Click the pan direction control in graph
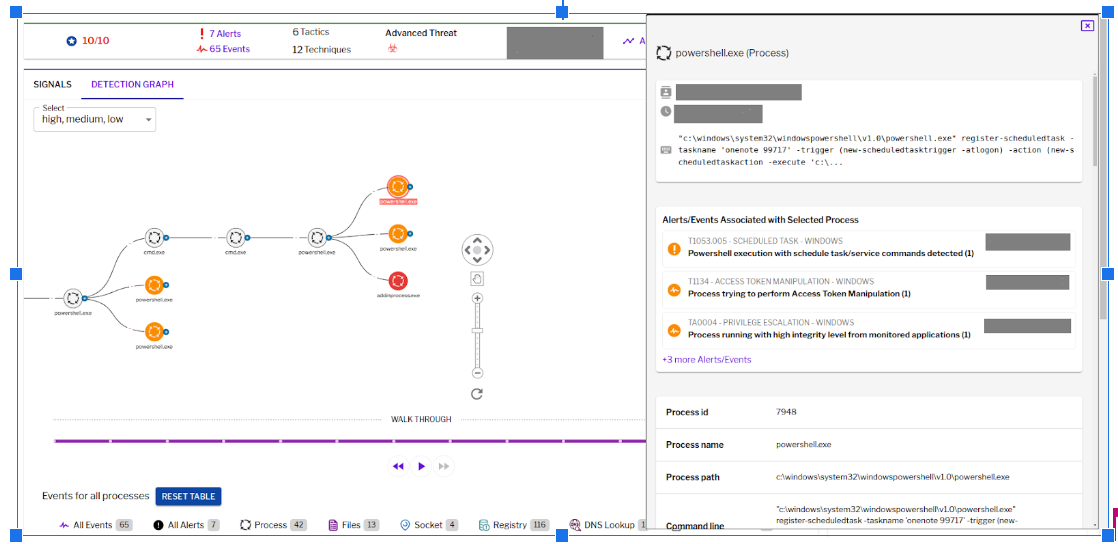The width and height of the screenshot is (1118, 544). [x=477, y=250]
